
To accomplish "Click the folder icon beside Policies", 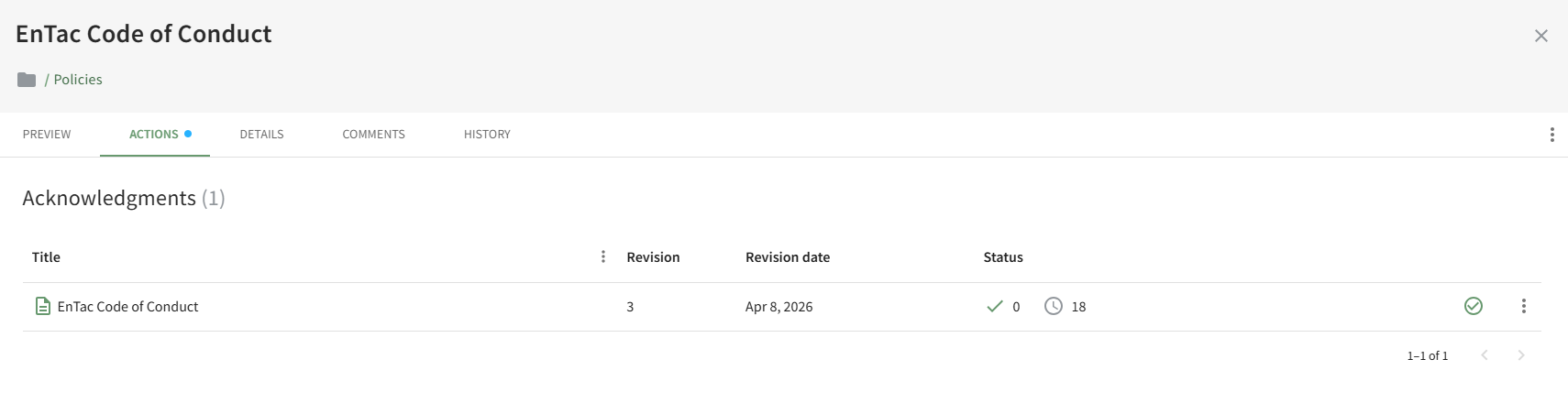I will pyautogui.click(x=27, y=80).
